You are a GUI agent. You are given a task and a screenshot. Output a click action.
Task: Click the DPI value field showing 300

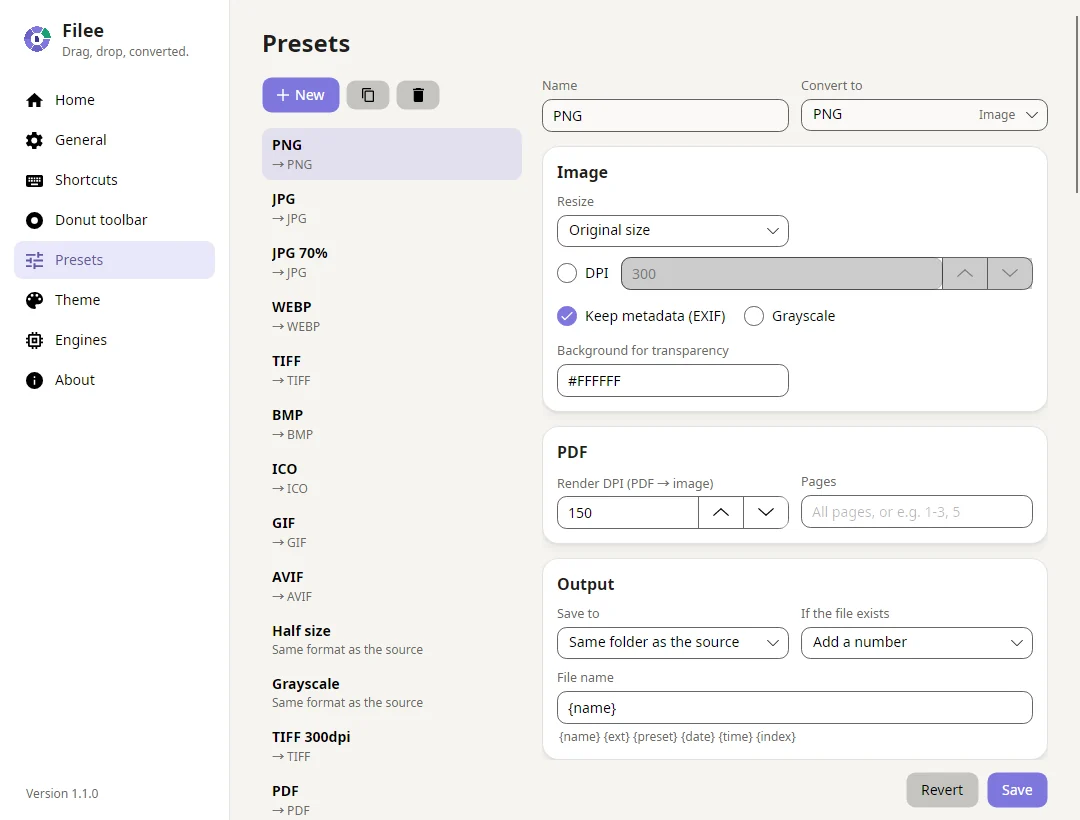click(781, 273)
